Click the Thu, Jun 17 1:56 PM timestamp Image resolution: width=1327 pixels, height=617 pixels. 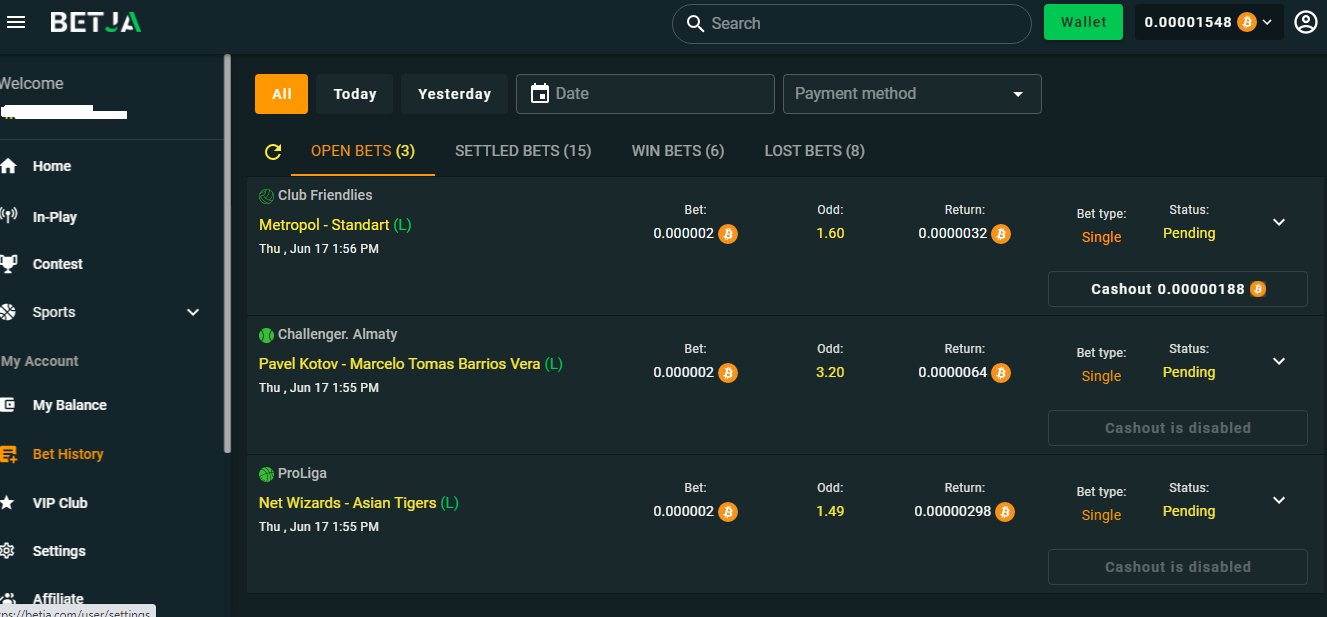coord(319,249)
